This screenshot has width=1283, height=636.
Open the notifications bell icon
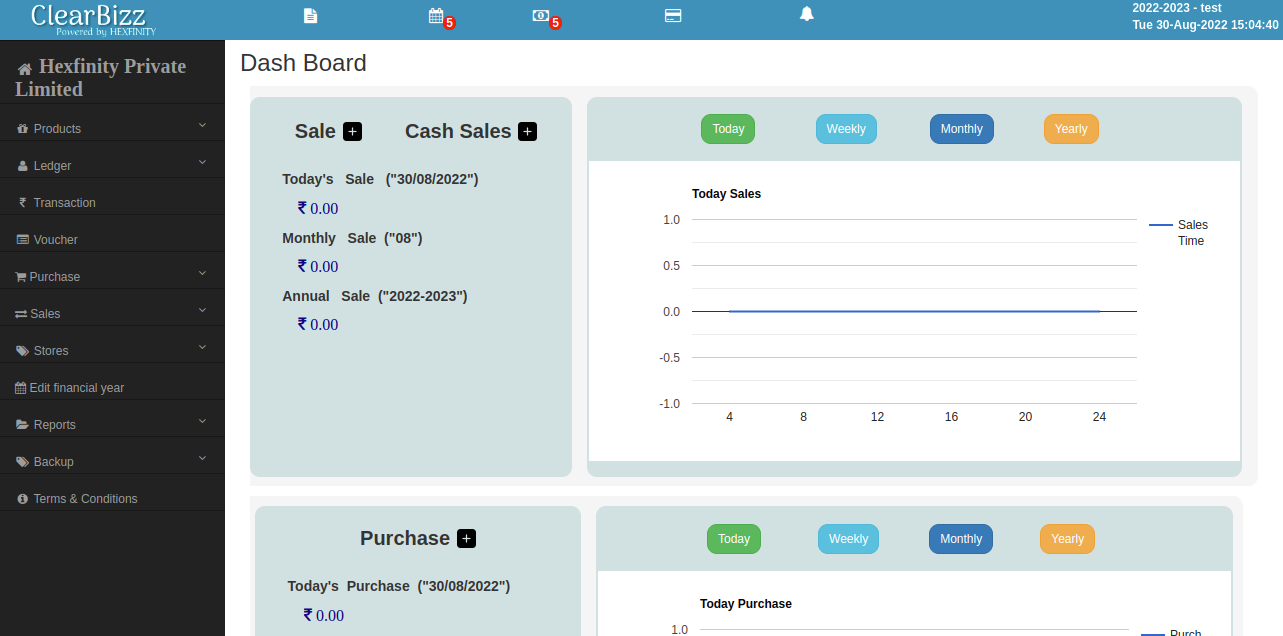click(x=807, y=14)
